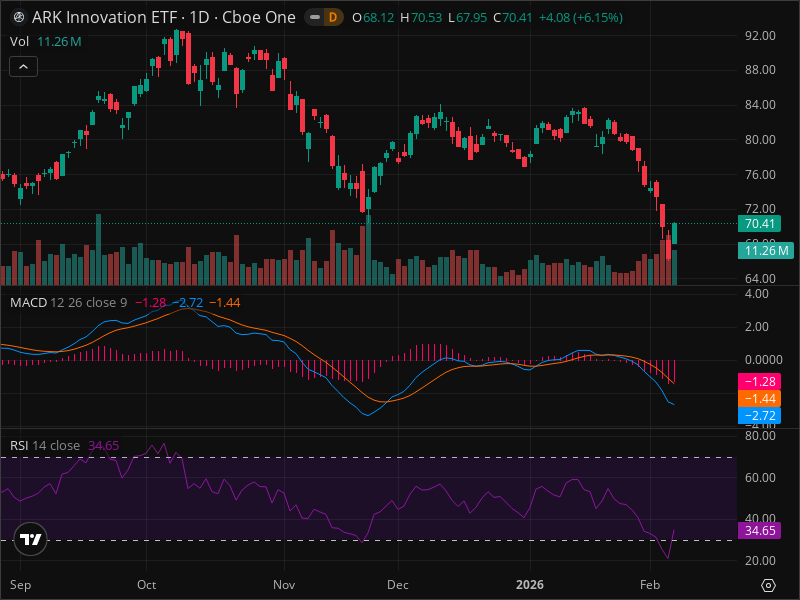This screenshot has height=600, width=800.
Task: Click the purple 34.65 RSI axis label
Action: pyautogui.click(x=759, y=531)
